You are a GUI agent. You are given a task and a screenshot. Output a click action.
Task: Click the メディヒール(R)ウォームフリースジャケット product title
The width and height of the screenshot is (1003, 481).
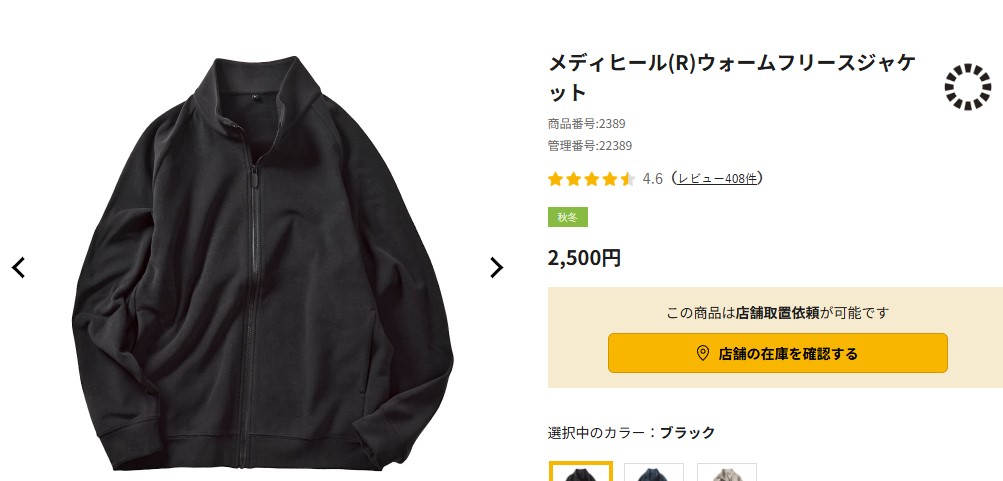[731, 77]
